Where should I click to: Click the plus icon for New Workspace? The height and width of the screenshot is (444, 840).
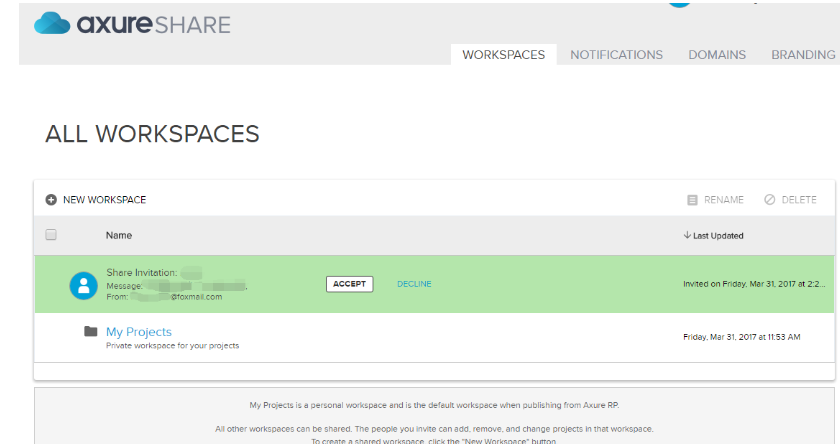click(51, 200)
